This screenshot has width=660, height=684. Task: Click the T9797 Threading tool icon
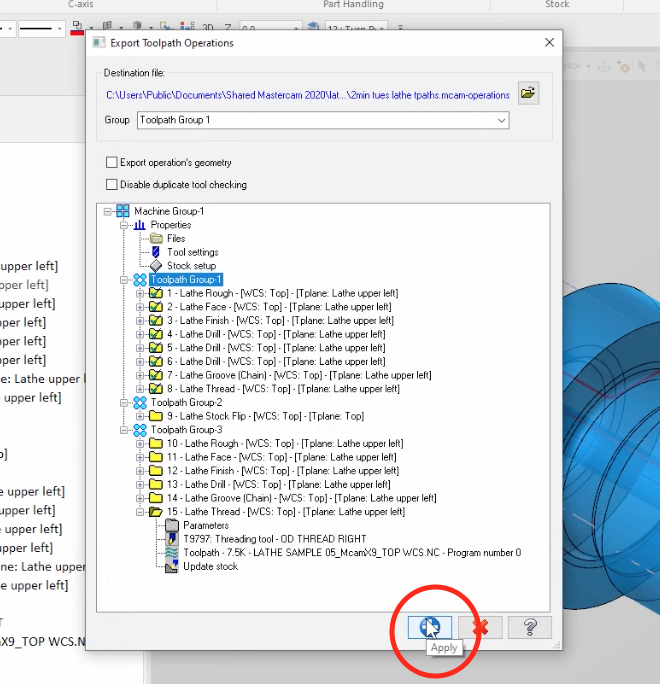[x=172, y=539]
